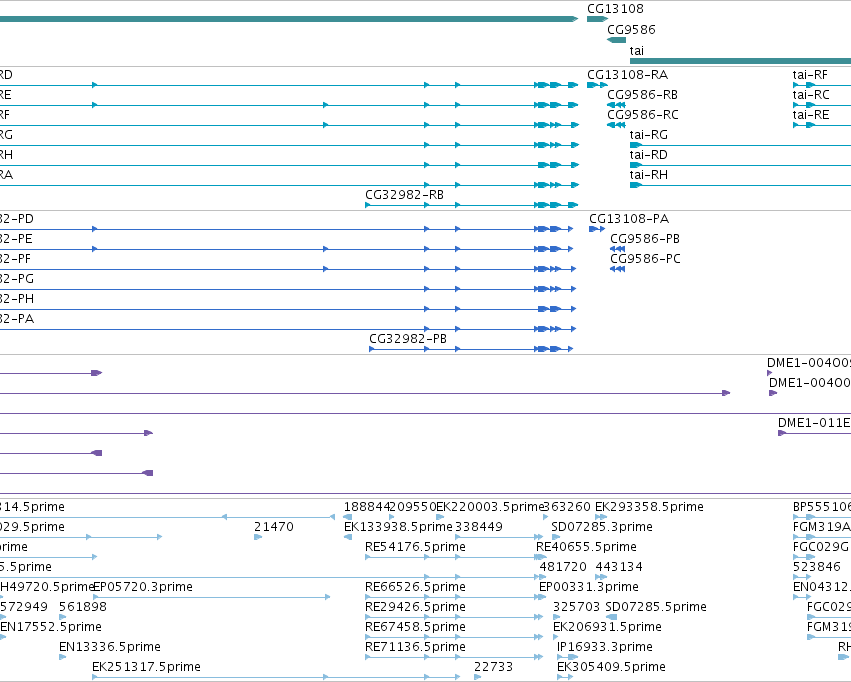Viewport: 851px width, 682px height.
Task: Click the RE67458.5prime EST label
Action: [415, 627]
